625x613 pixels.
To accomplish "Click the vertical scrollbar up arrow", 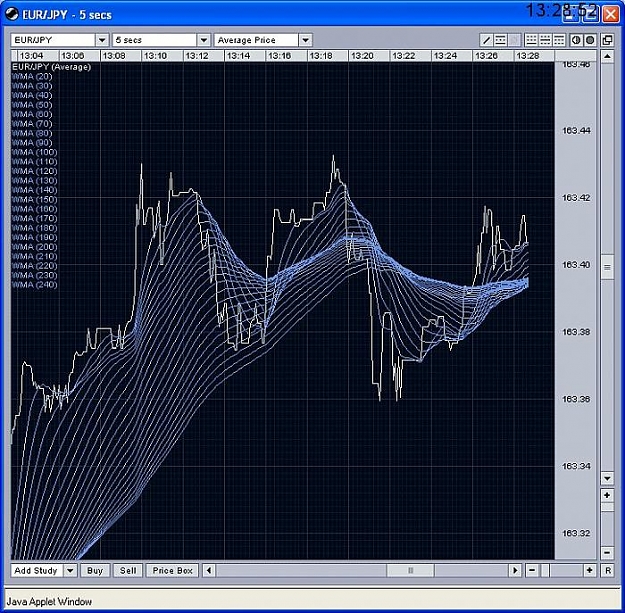I will pos(607,56).
